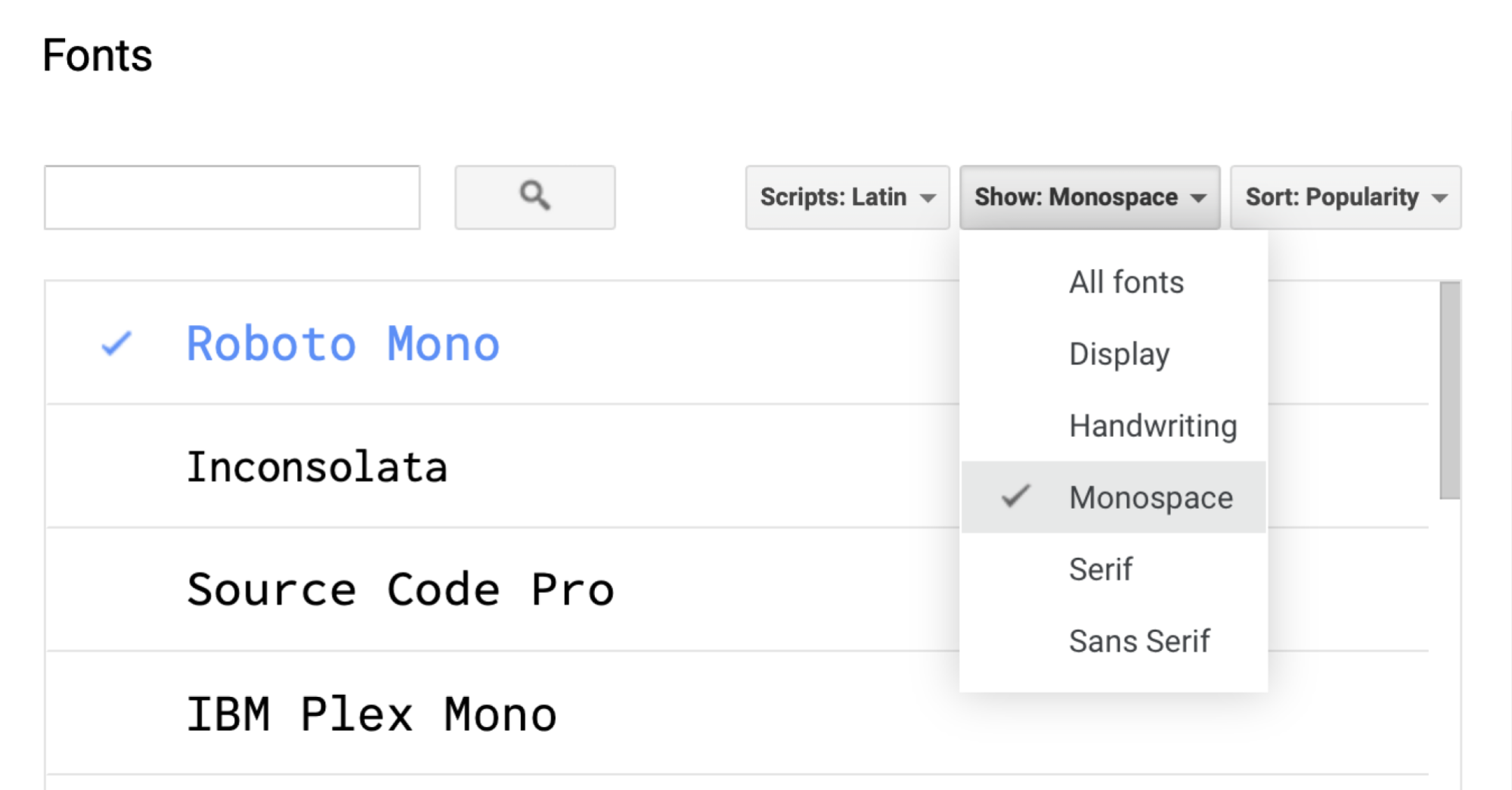Open the Show: Monospace dropdown

pyautogui.click(x=1089, y=197)
